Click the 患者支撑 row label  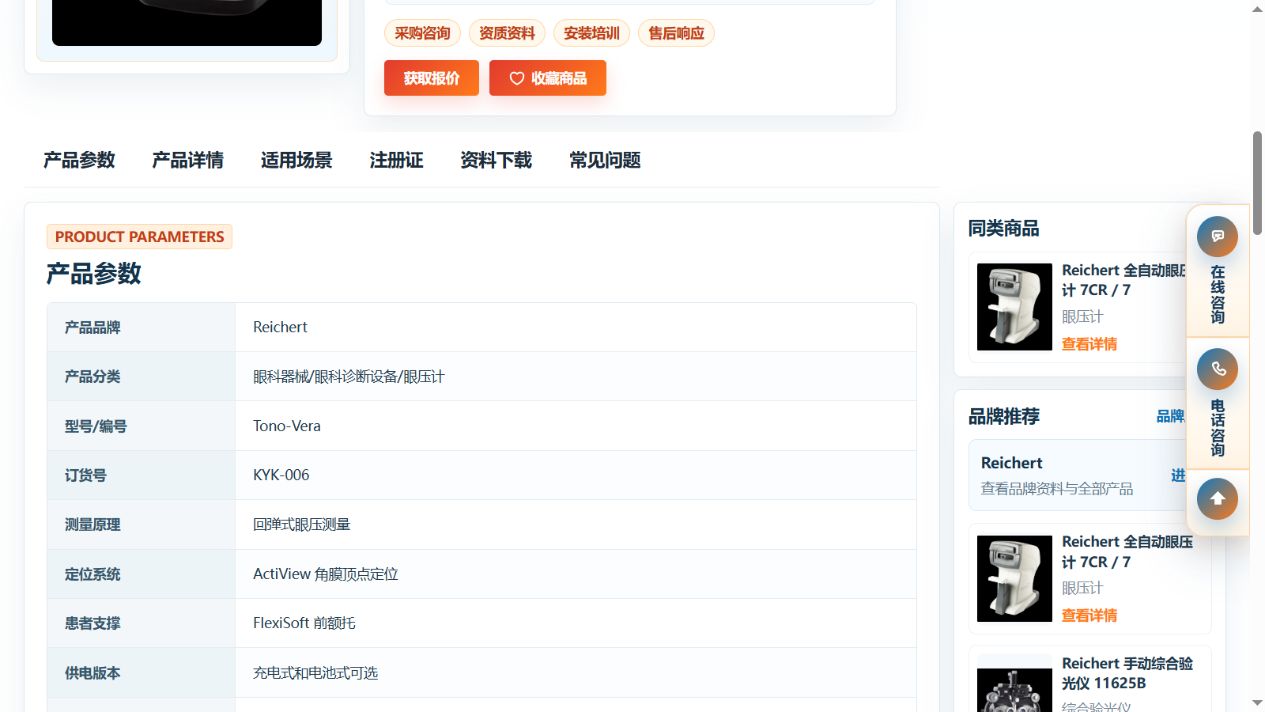[93, 623]
